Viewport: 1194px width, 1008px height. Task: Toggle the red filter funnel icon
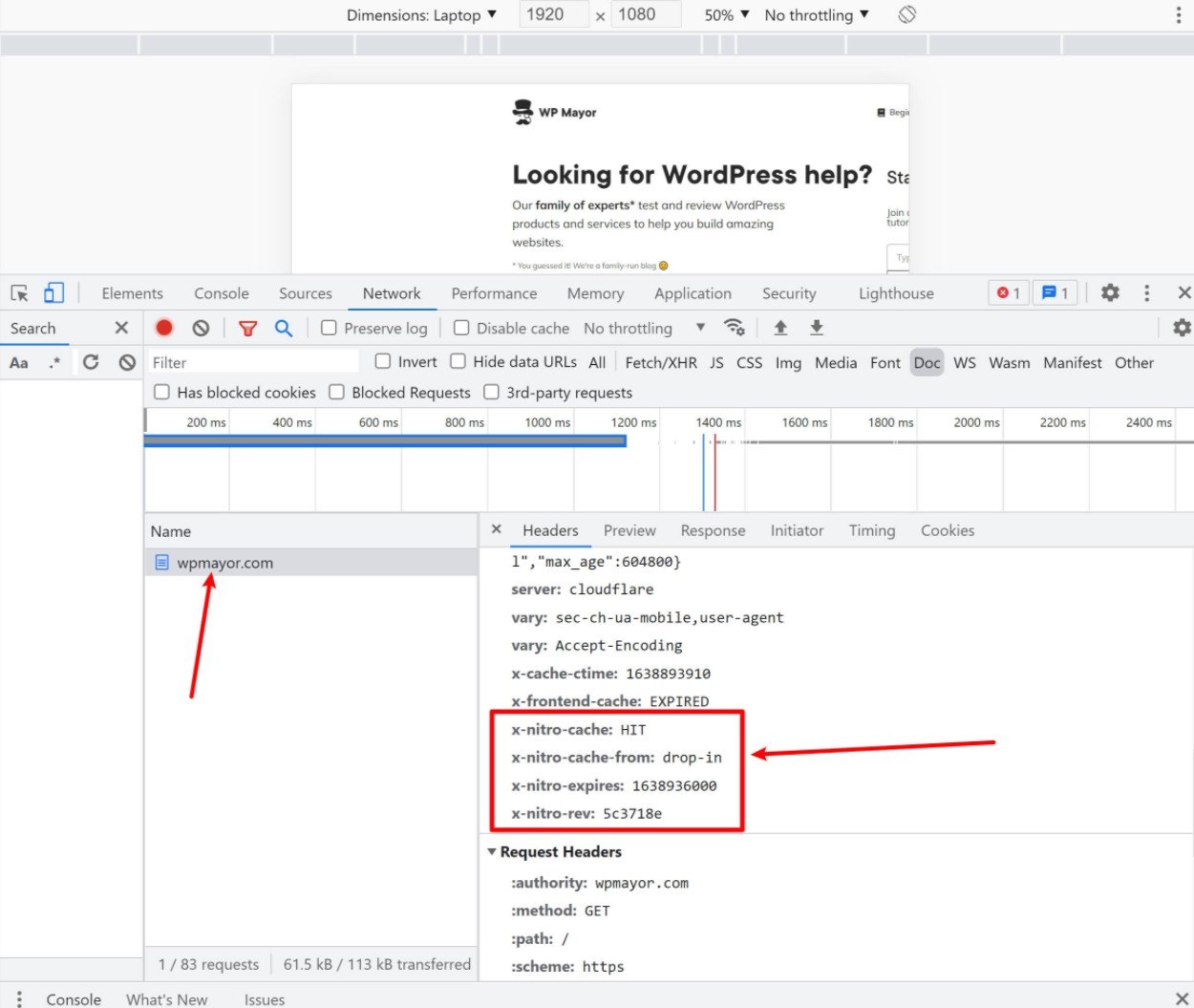[248, 328]
